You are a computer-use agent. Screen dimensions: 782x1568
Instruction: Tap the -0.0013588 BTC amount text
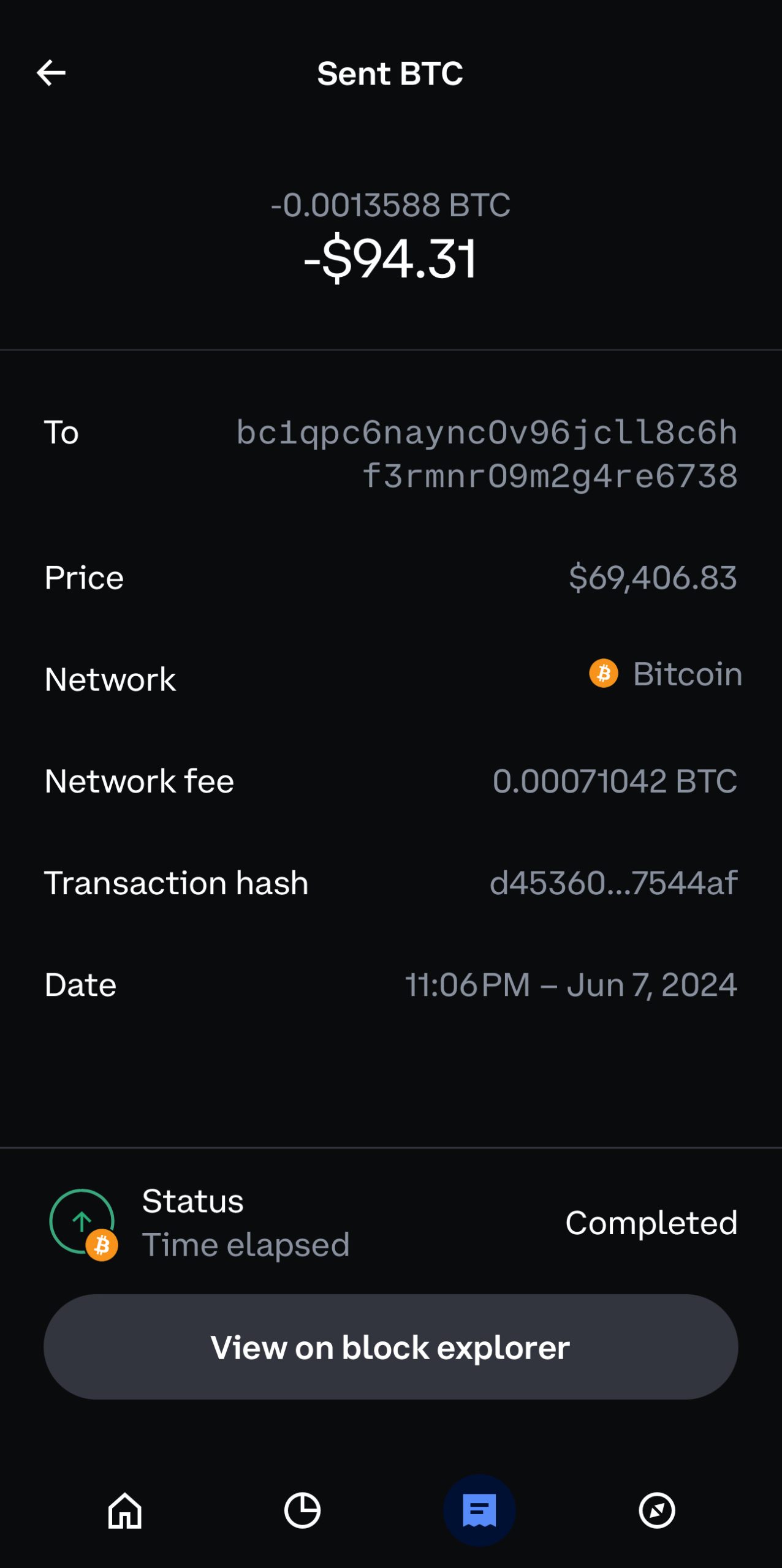tap(390, 205)
